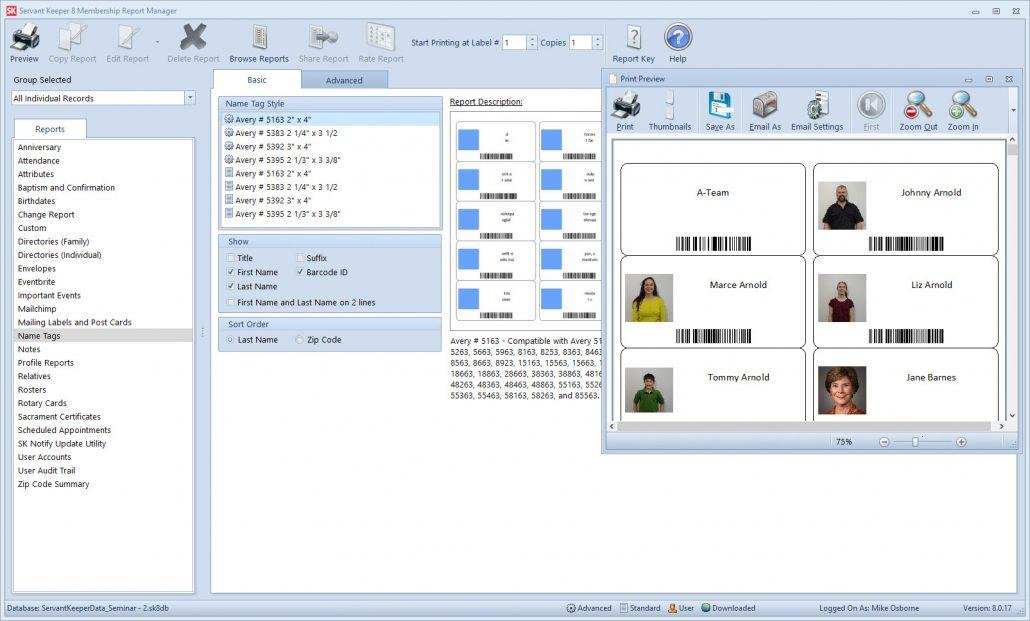Open the Group Selected dropdown
This screenshot has height=621, width=1030.
pos(190,98)
